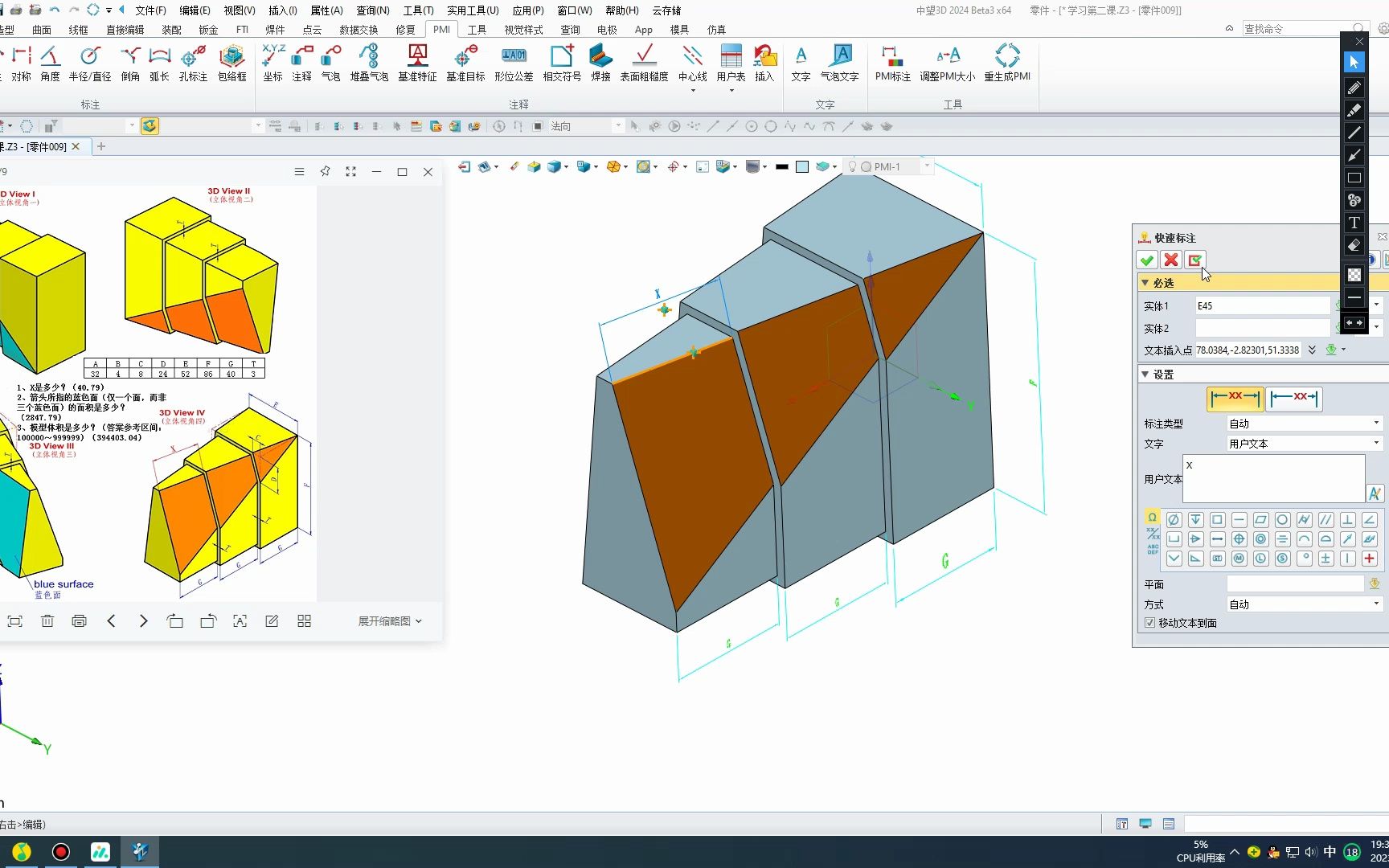Switch to the 工具 ribbon tab
Image resolution: width=1389 pixels, height=868 pixels.
(477, 29)
